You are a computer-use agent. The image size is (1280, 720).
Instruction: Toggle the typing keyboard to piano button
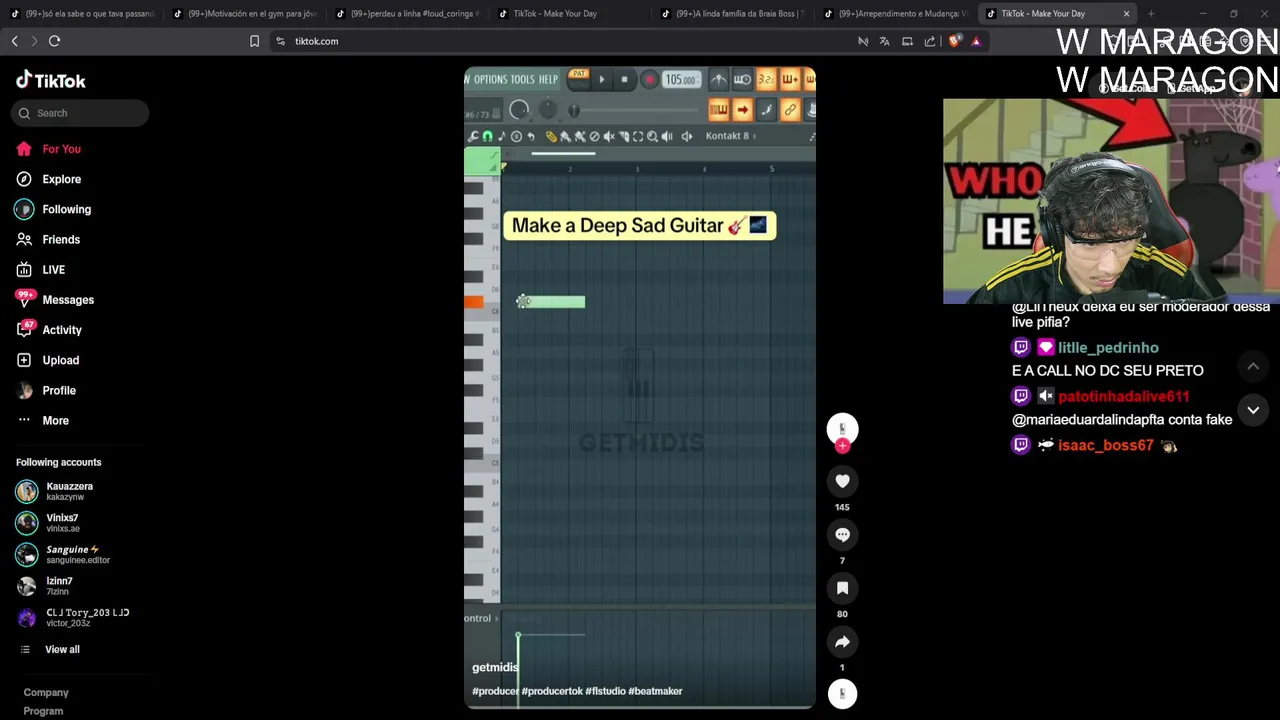(719, 109)
